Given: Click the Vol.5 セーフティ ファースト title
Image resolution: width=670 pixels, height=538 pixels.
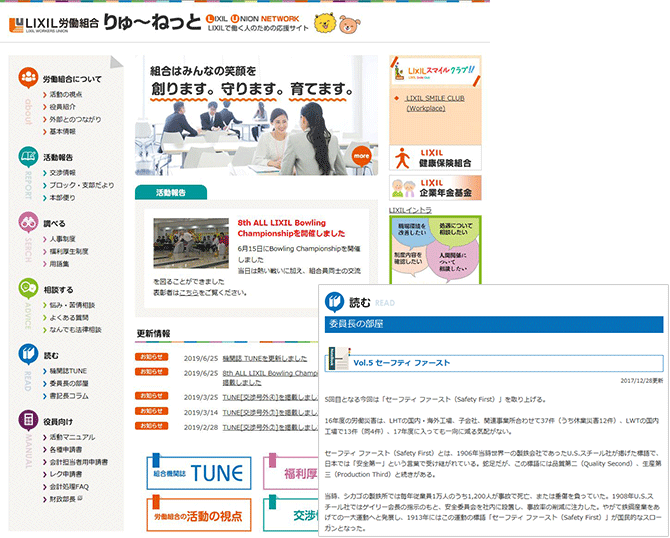Looking at the screenshot, I should 402,363.
